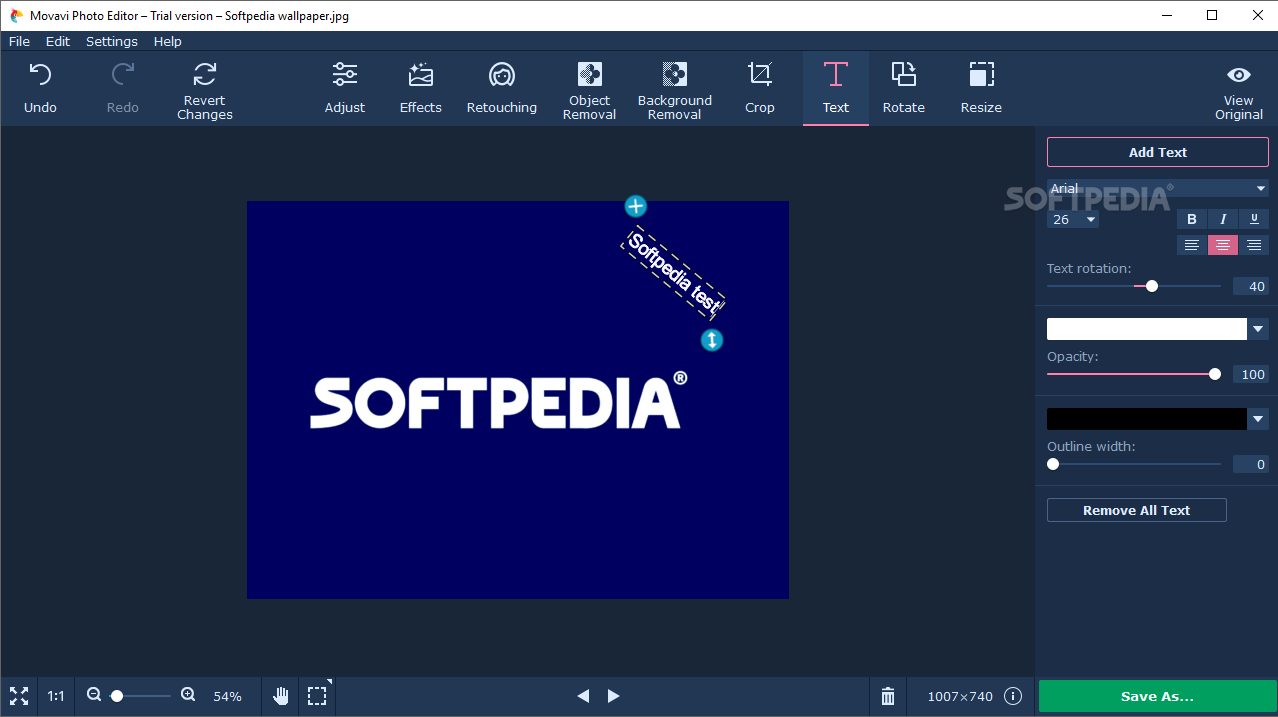The width and height of the screenshot is (1278, 717).
Task: Click the zoom in magnifier
Action: (188, 695)
